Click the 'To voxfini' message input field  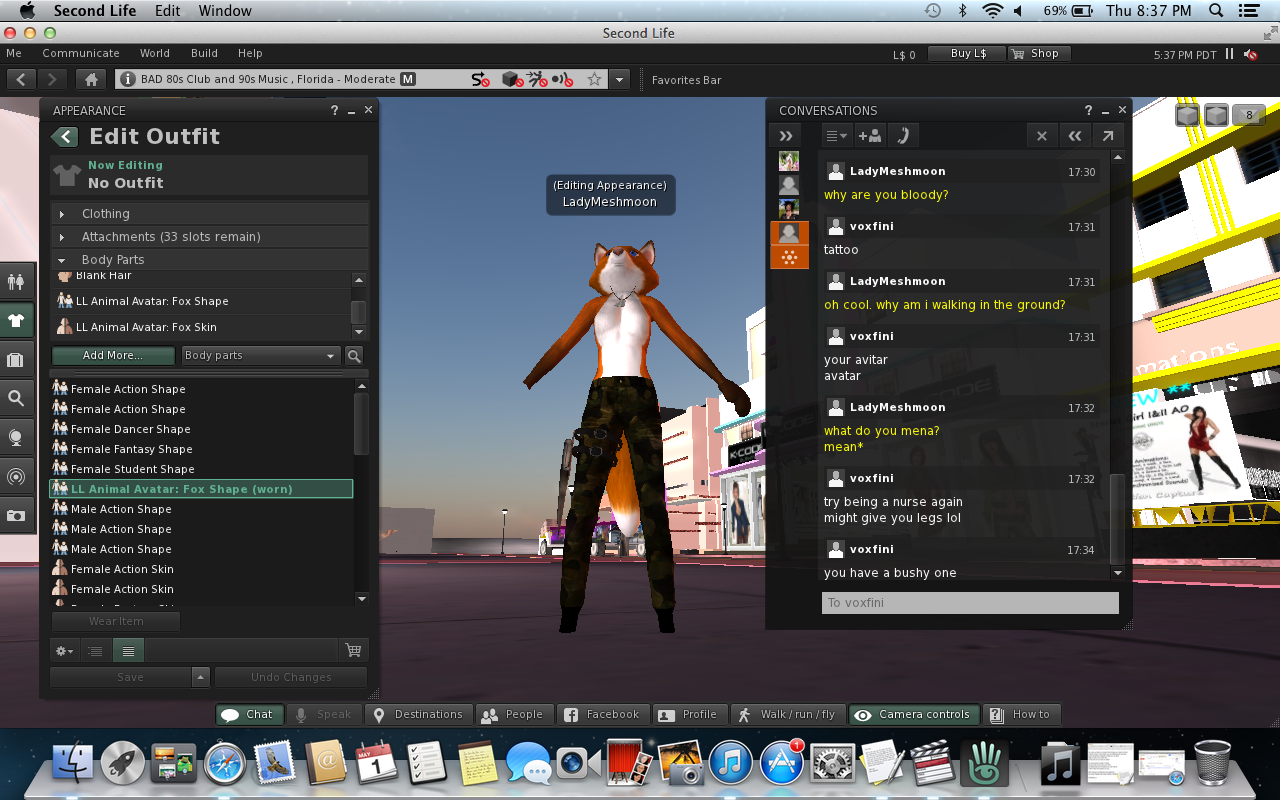(970, 603)
